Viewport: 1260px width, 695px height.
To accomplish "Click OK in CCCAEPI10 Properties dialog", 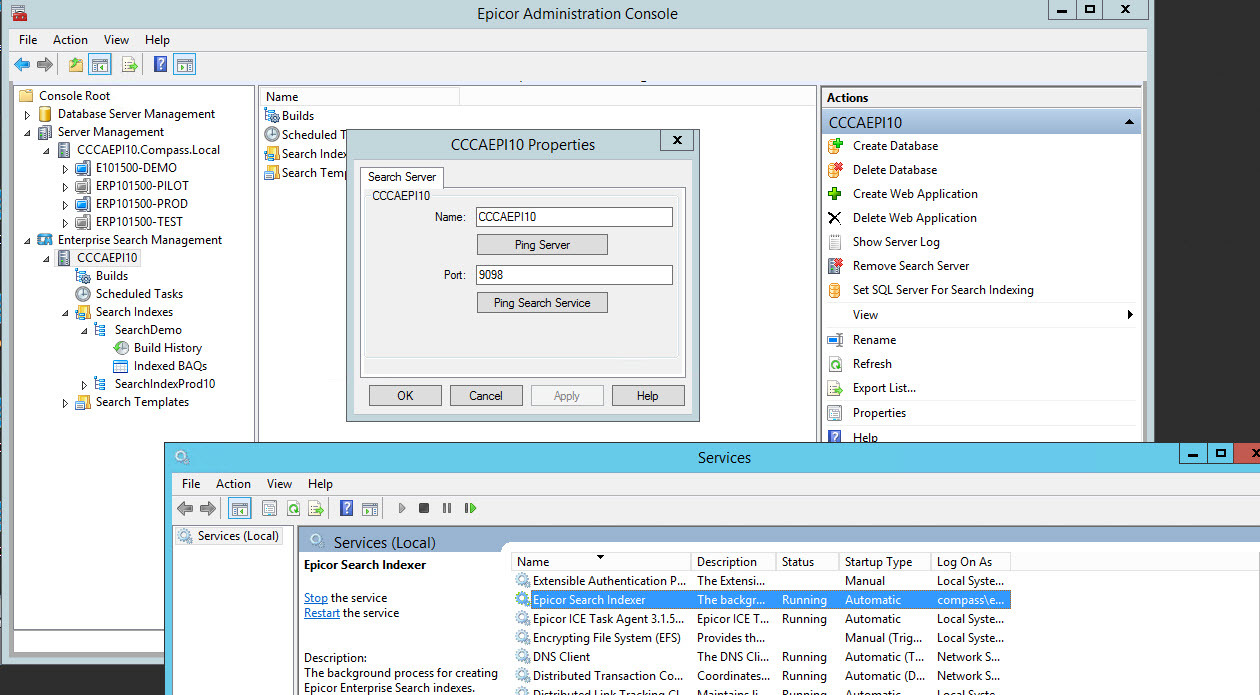I will click(405, 396).
